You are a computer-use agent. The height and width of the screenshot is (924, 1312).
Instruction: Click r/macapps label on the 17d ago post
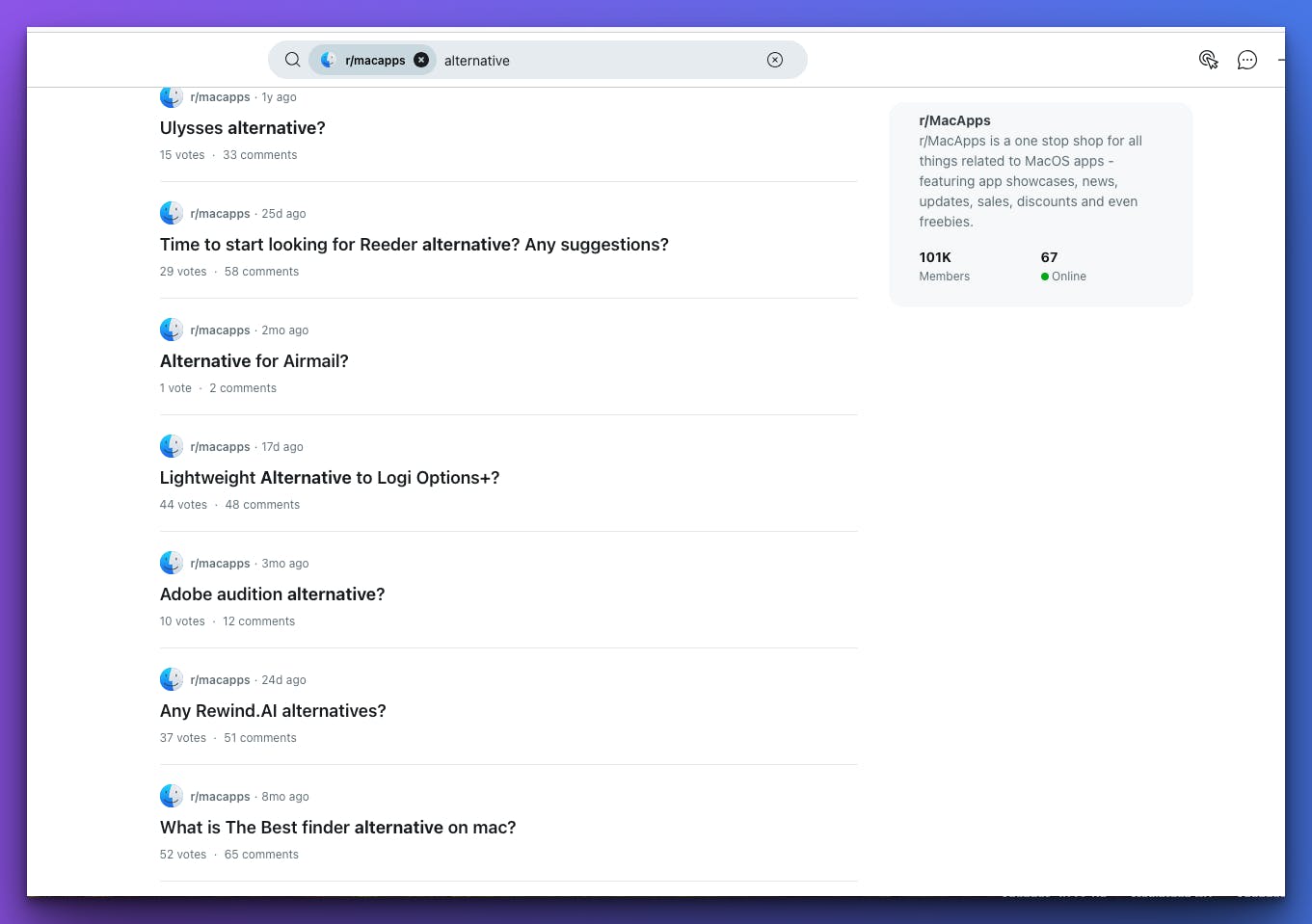(220, 447)
